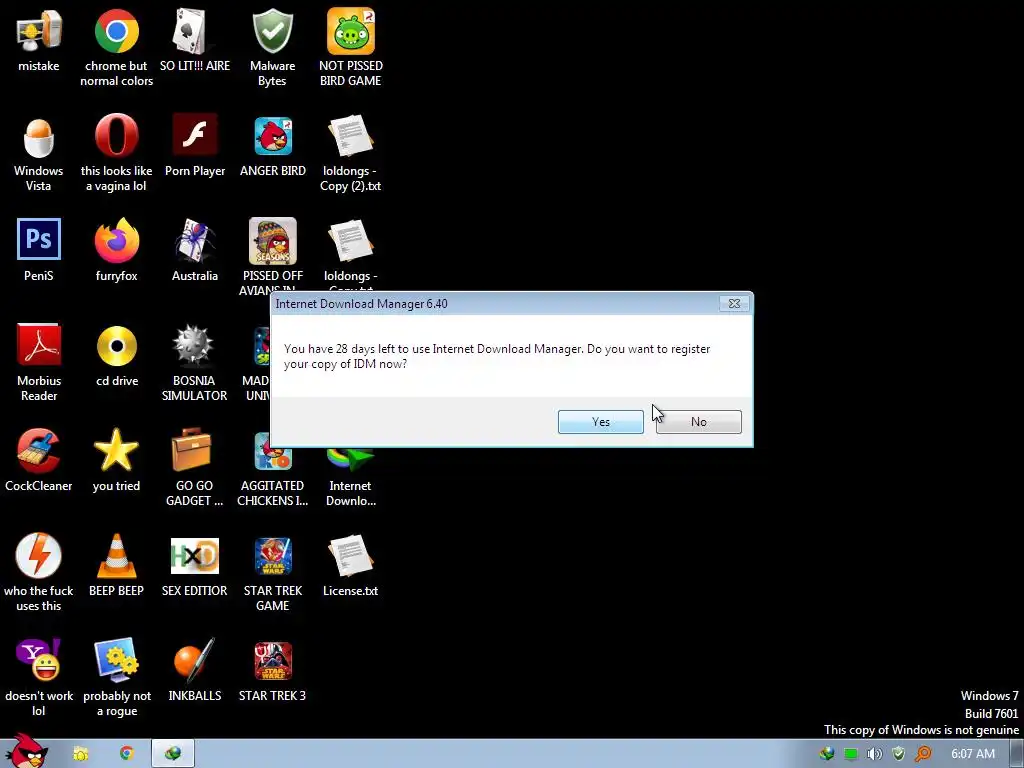Image resolution: width=1024 pixels, height=768 pixels.
Task: Select the License.txt file
Action: point(351,566)
